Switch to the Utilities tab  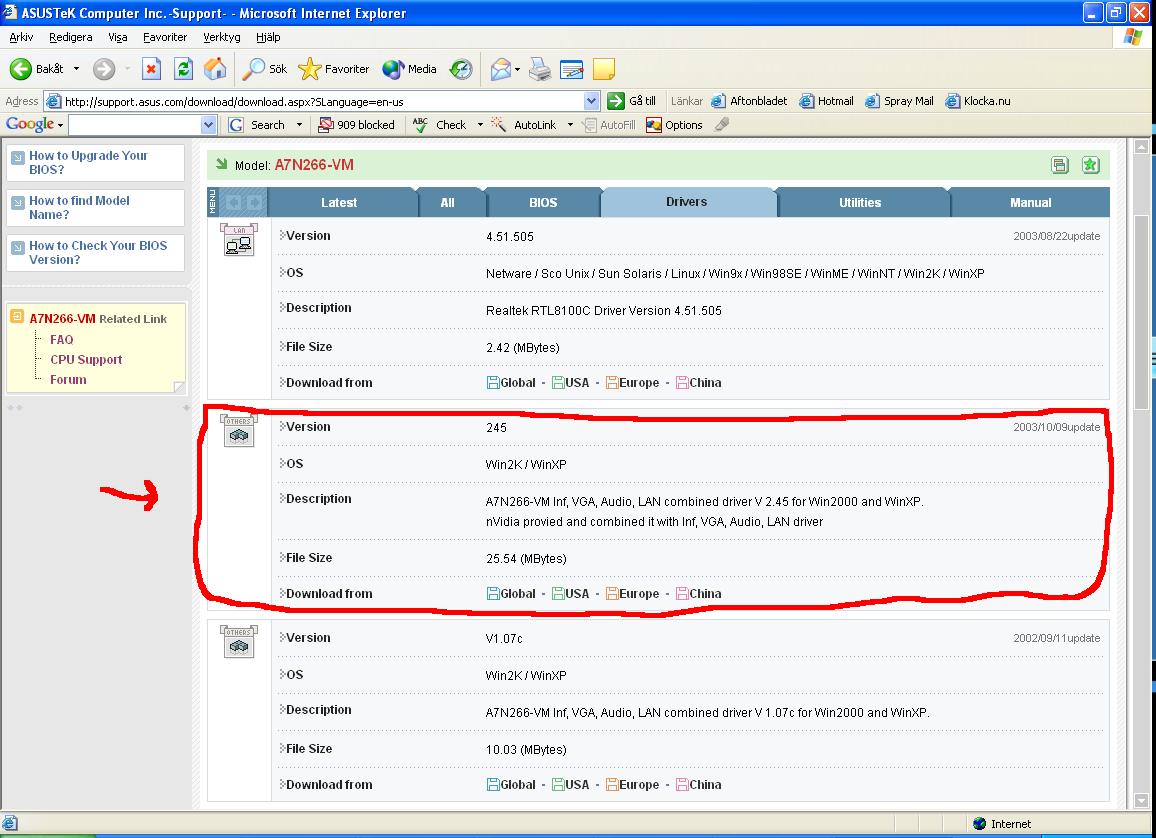click(x=860, y=203)
